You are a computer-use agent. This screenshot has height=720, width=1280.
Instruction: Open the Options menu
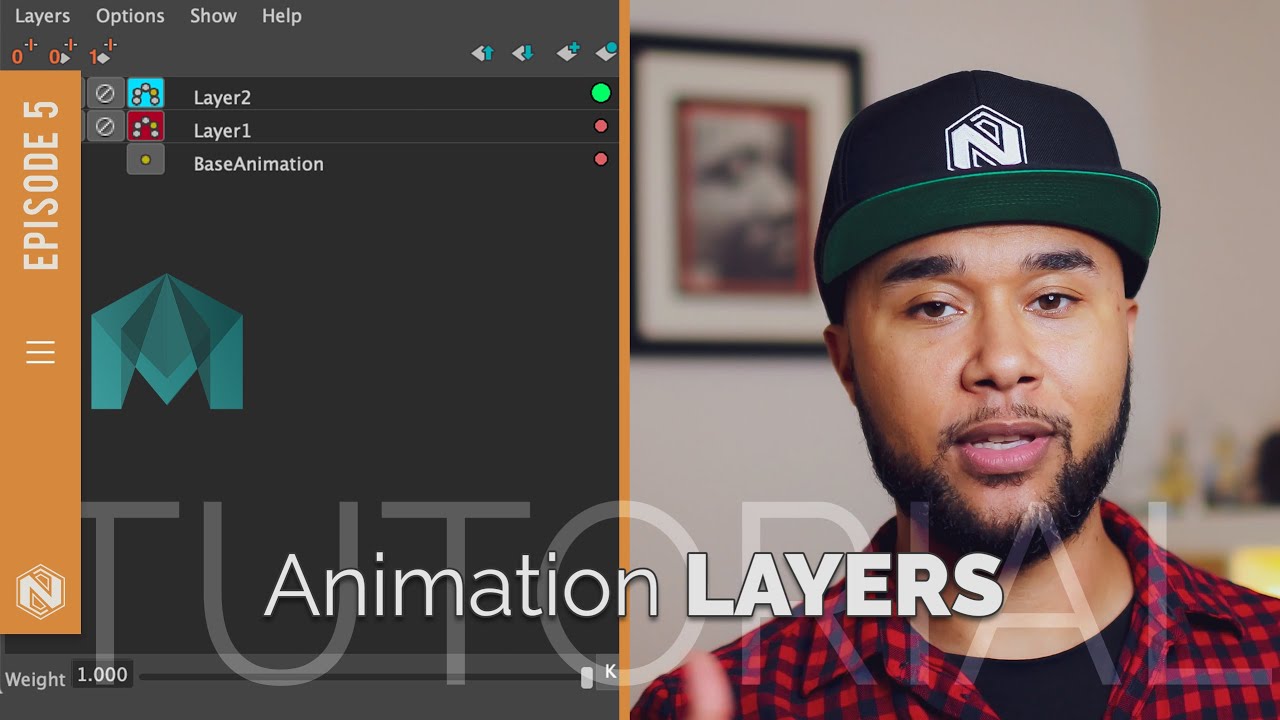(x=130, y=15)
